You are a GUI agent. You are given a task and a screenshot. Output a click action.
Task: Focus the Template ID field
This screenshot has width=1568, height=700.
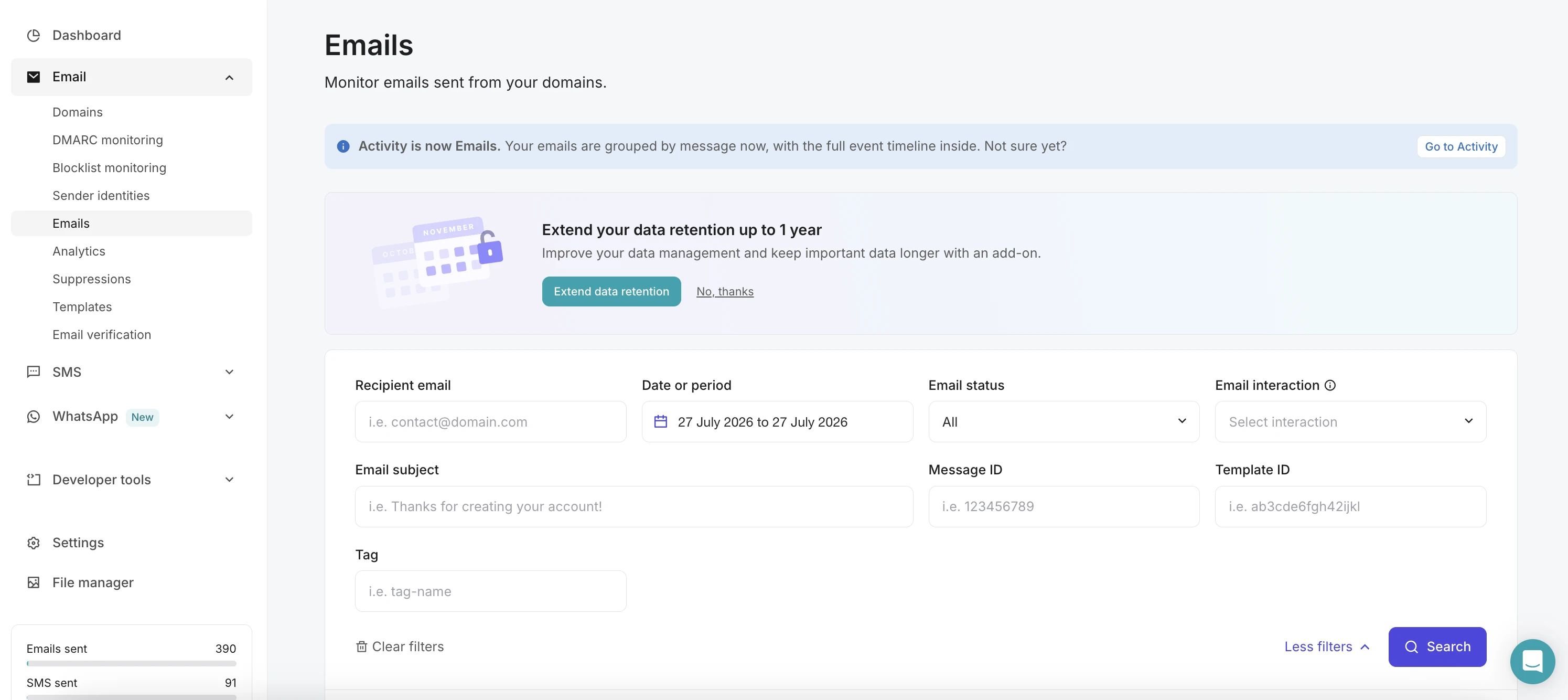pos(1350,506)
